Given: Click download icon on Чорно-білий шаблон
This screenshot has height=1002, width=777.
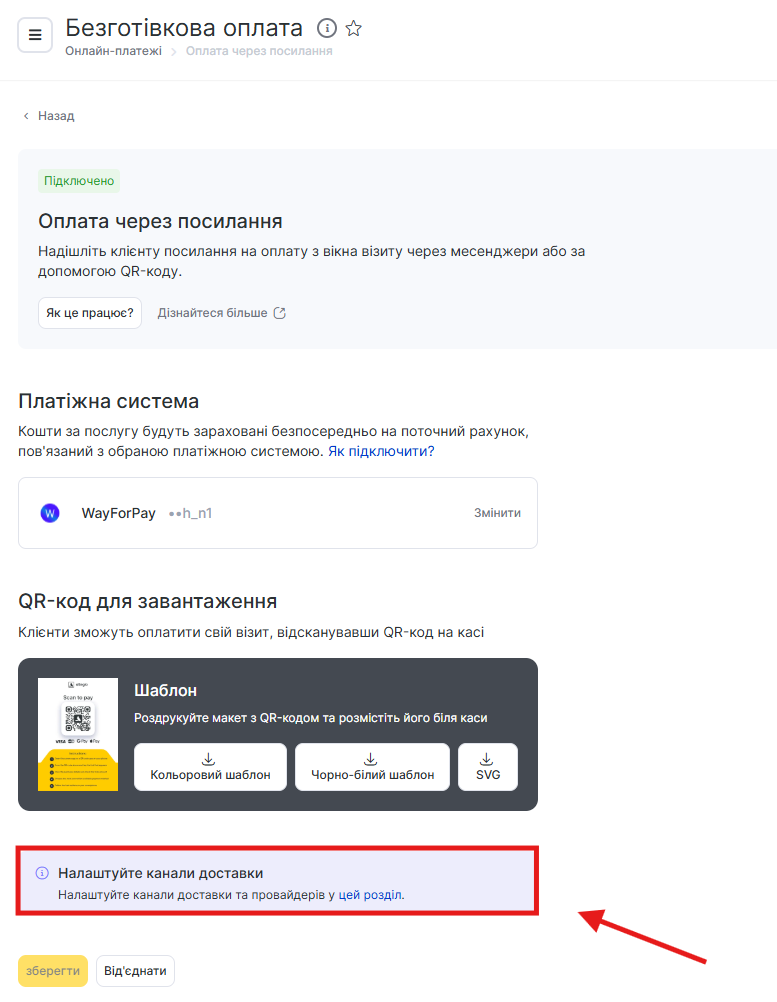Looking at the screenshot, I should click(370, 758).
